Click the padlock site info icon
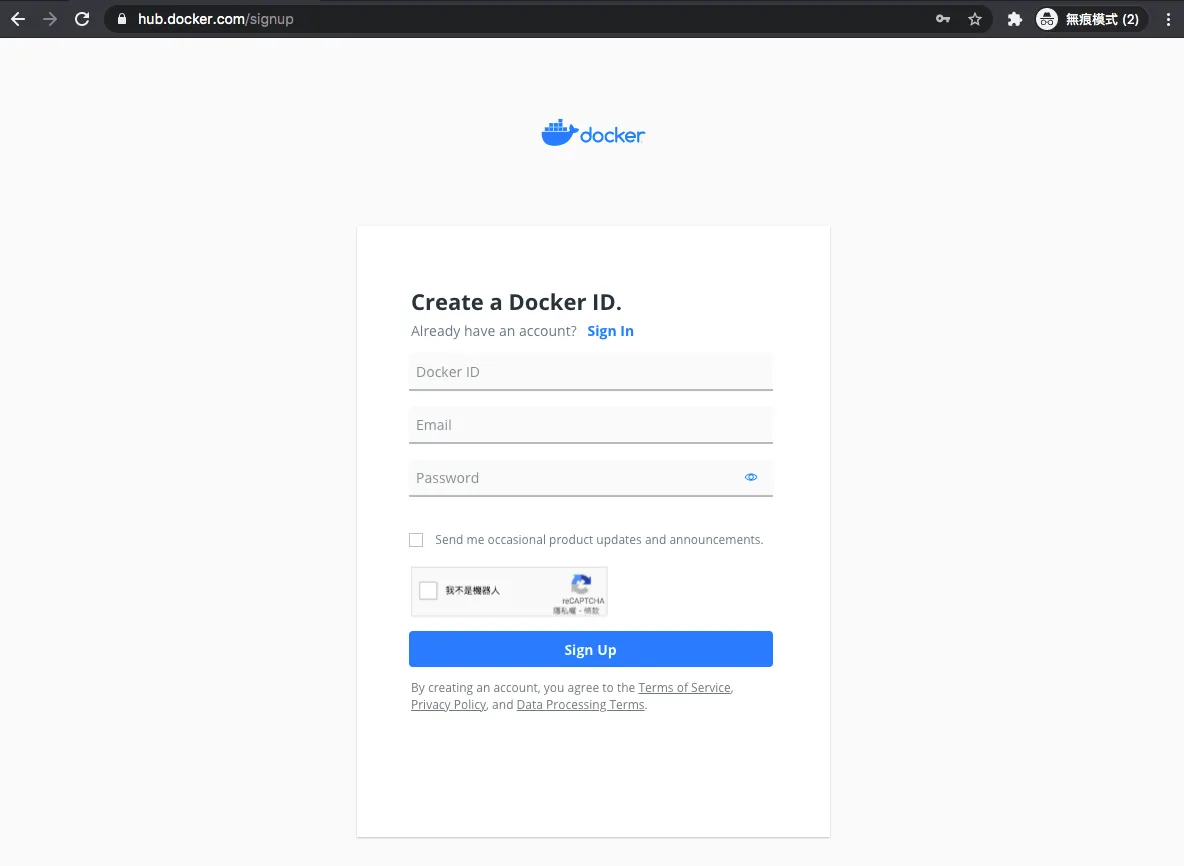 pos(122,19)
